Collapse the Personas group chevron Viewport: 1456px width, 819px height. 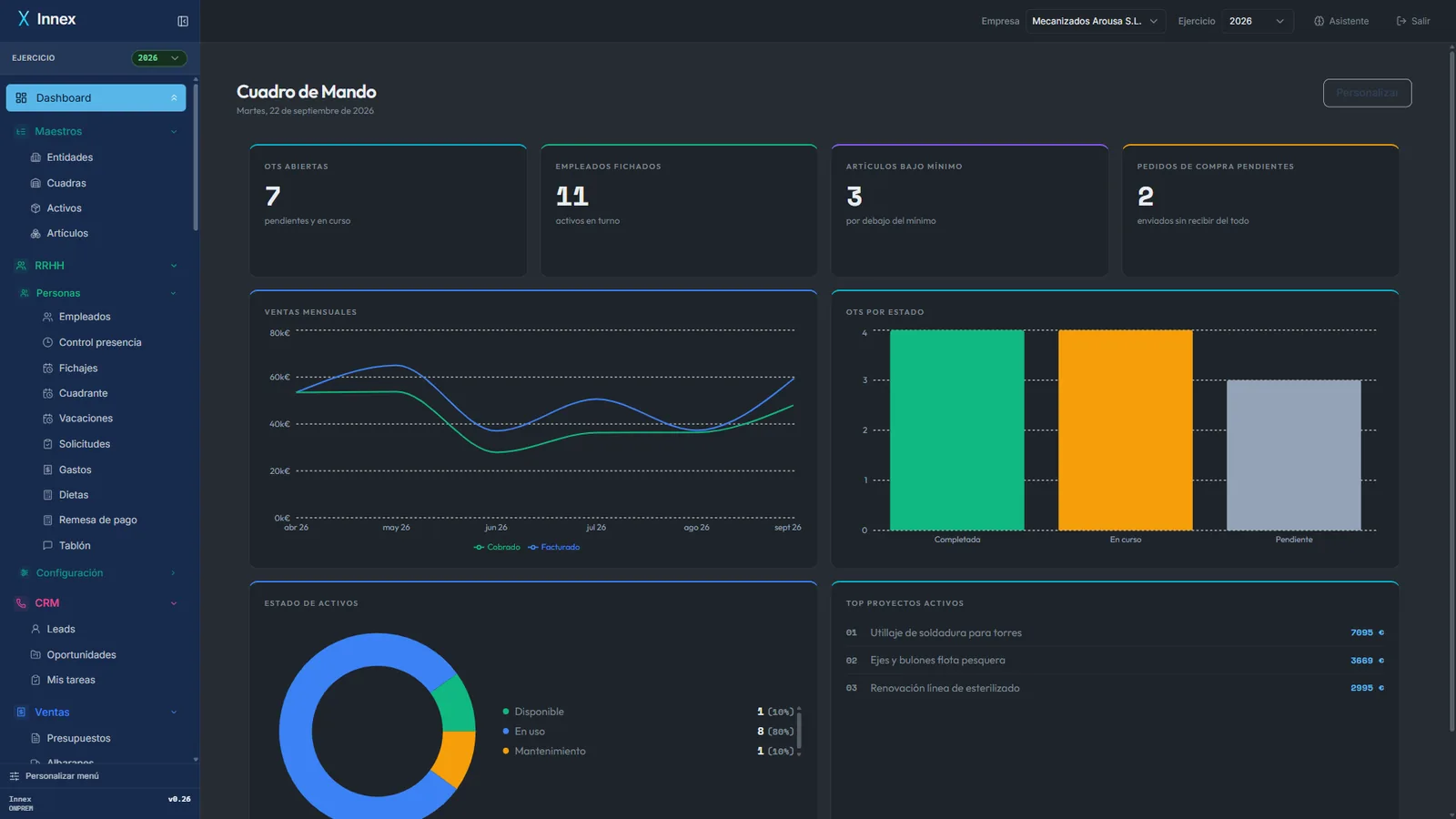[174, 293]
